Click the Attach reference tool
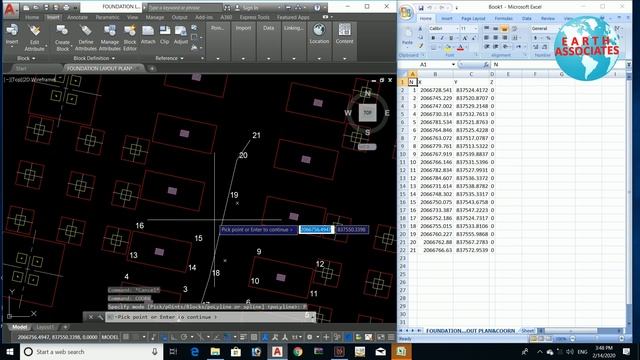This screenshot has height=360, width=640. 148,34
